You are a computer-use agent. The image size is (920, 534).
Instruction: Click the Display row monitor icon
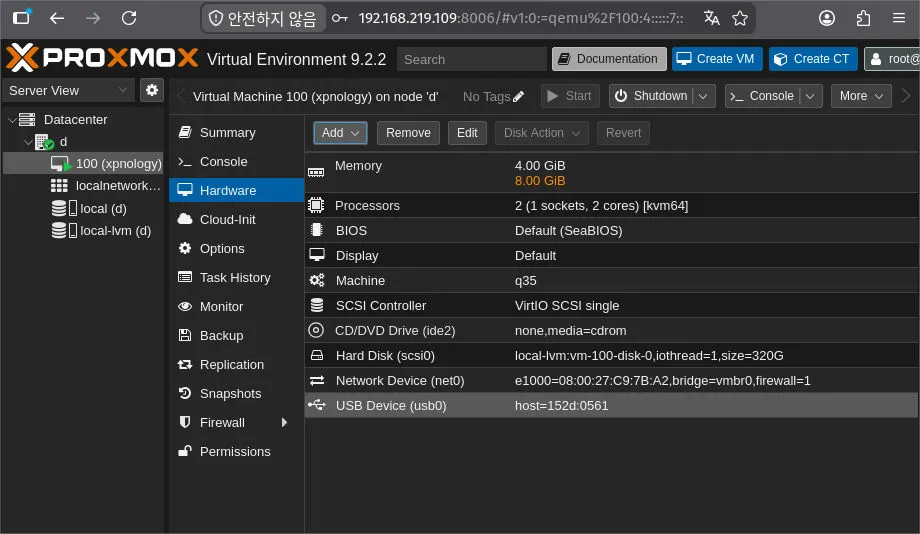coord(317,255)
